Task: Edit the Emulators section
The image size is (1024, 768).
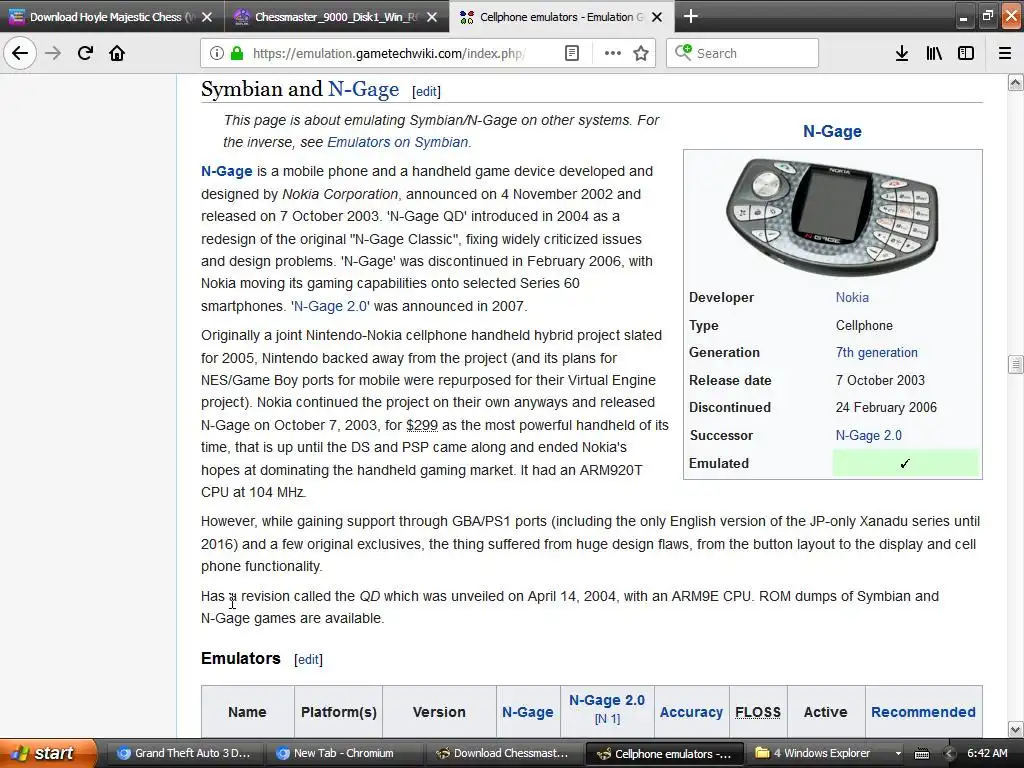Action: [308, 660]
